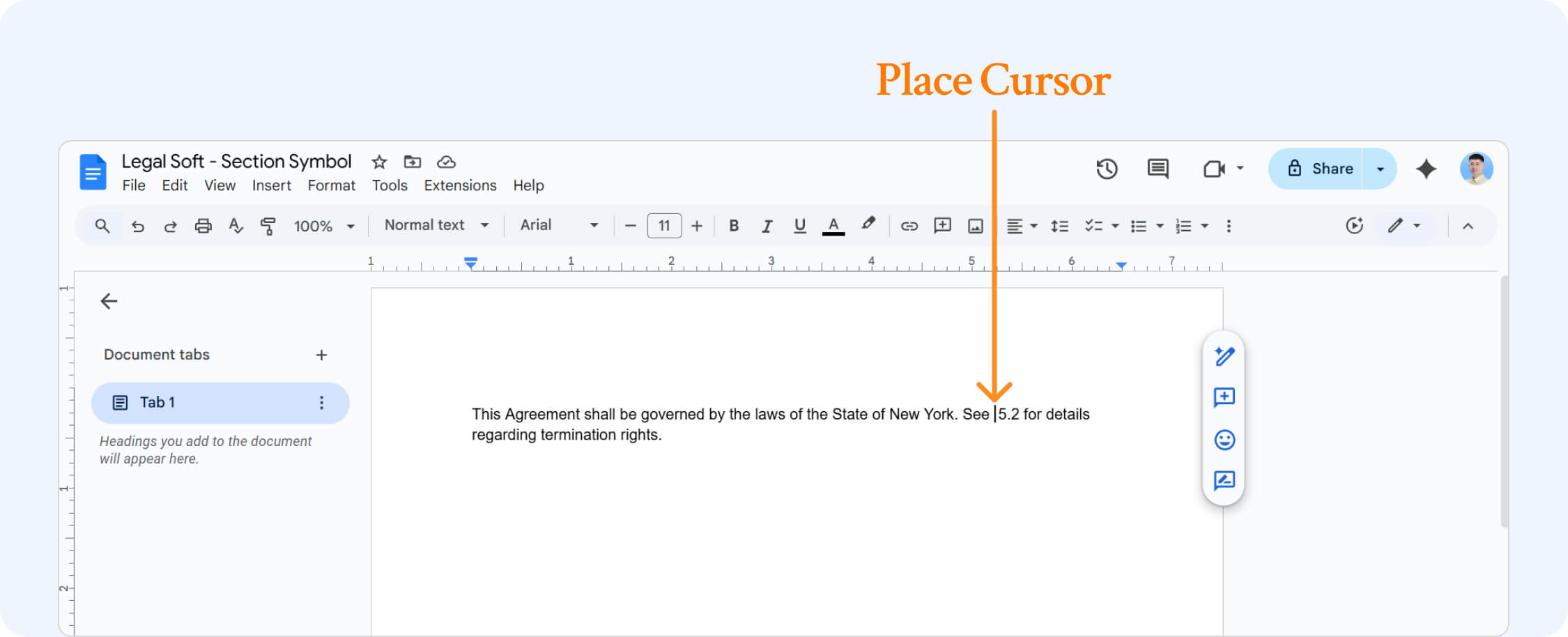This screenshot has width=1568, height=637.
Task: Suggest edits from the side floating panel
Action: coord(1224,481)
